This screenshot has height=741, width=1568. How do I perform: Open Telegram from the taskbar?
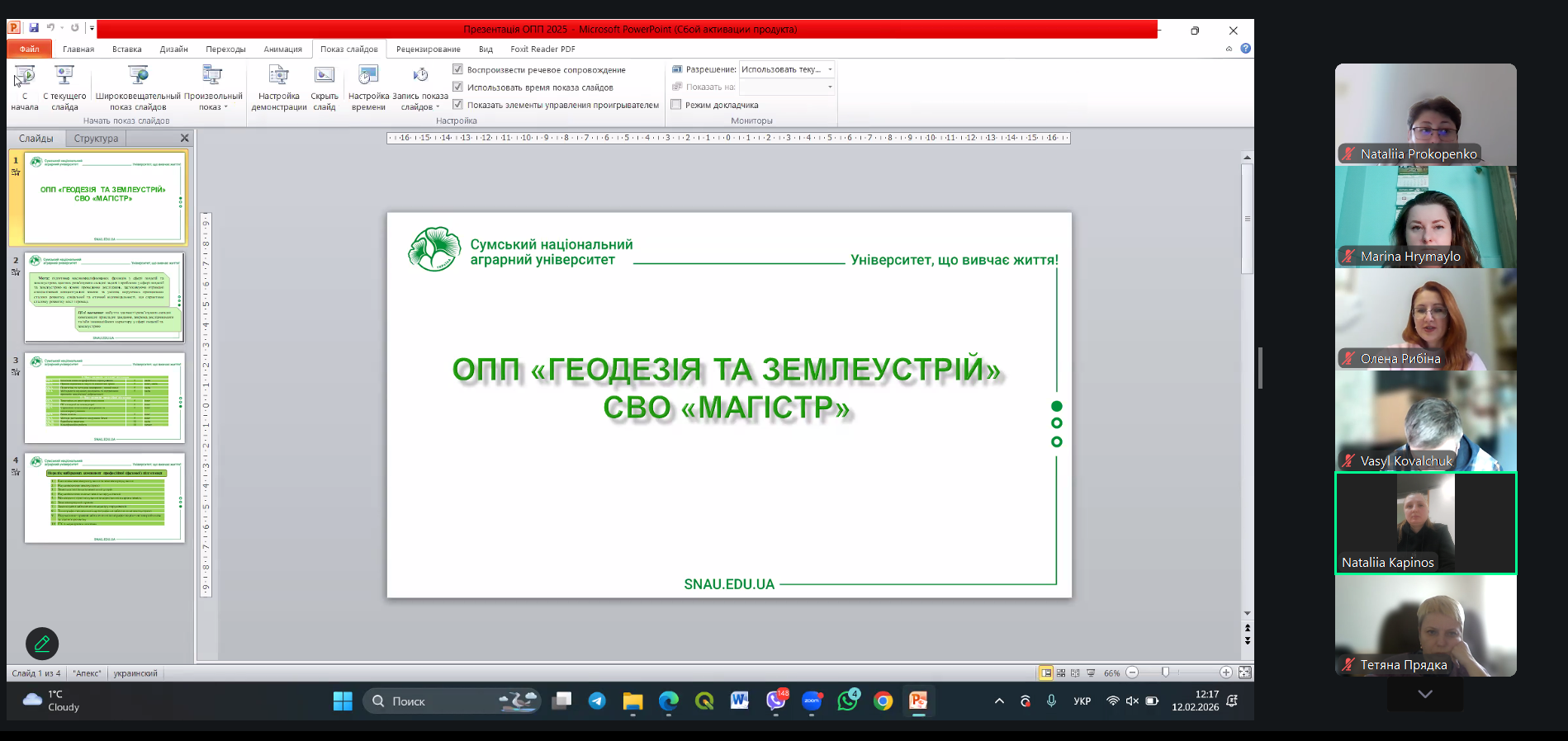coord(597,701)
